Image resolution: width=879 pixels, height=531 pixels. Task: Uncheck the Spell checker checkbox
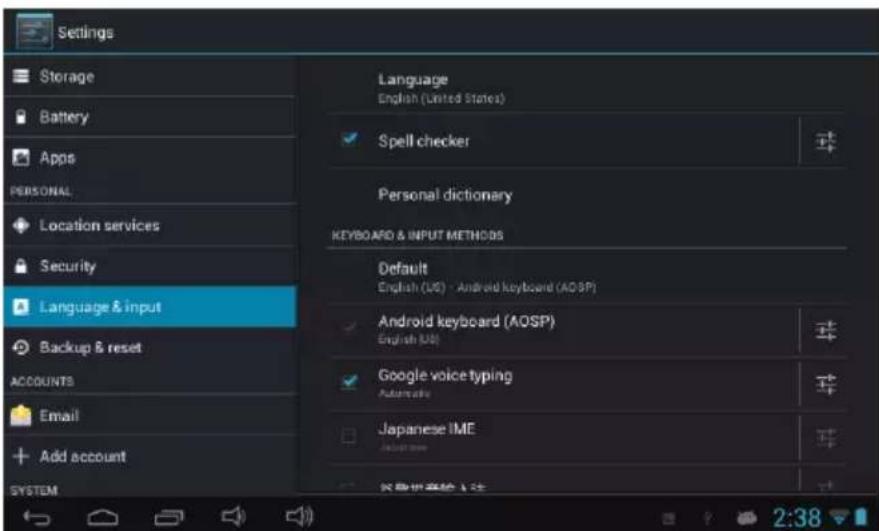click(349, 138)
